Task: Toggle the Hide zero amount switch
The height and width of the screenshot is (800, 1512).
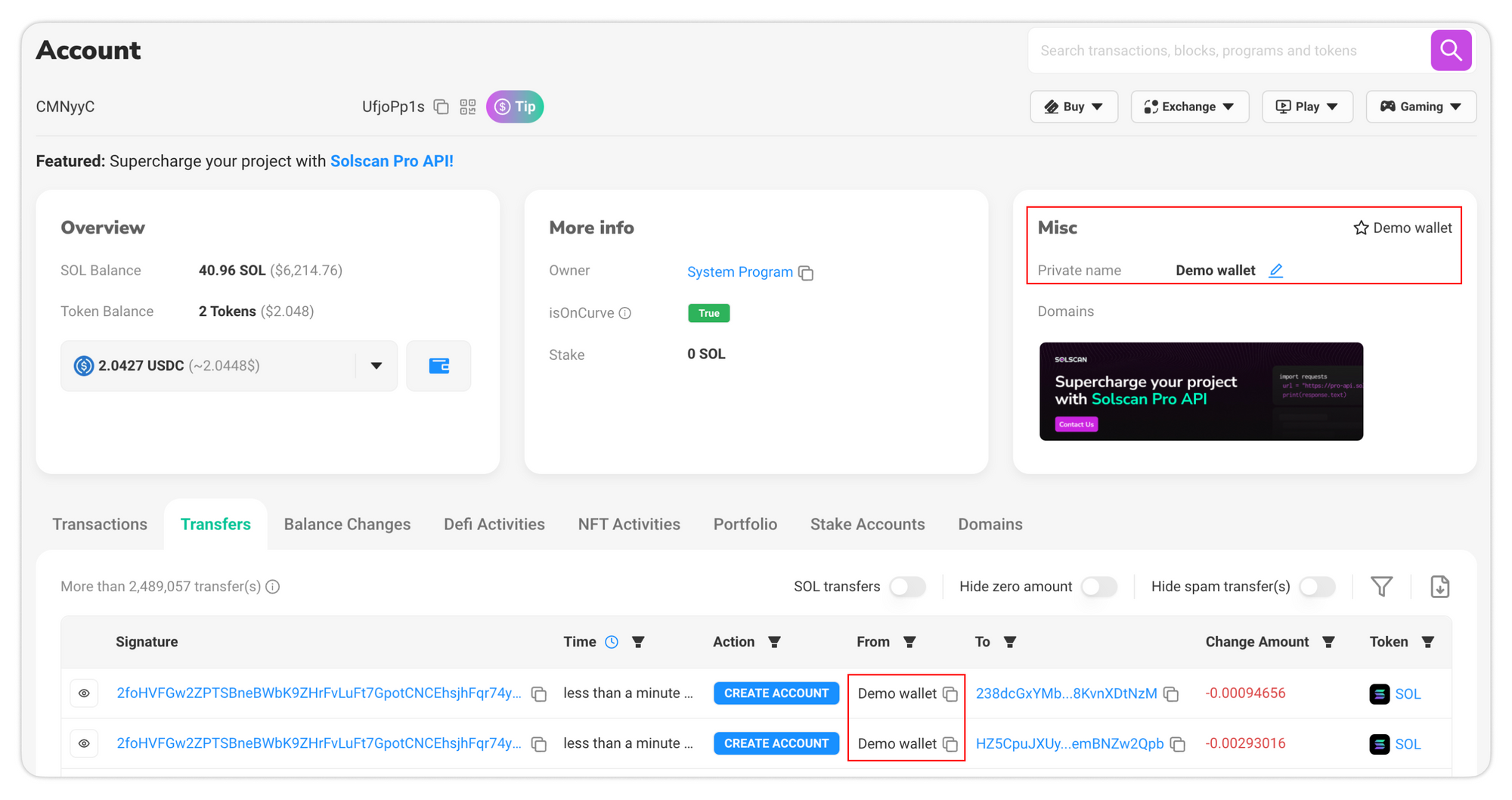Action: 1098,587
